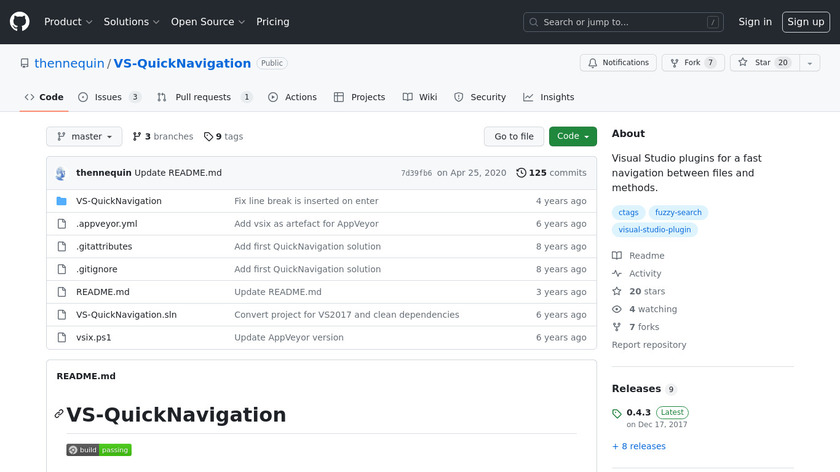Open the Solutions dropdown menu
Screen dimensions: 840x472
tap(131, 22)
